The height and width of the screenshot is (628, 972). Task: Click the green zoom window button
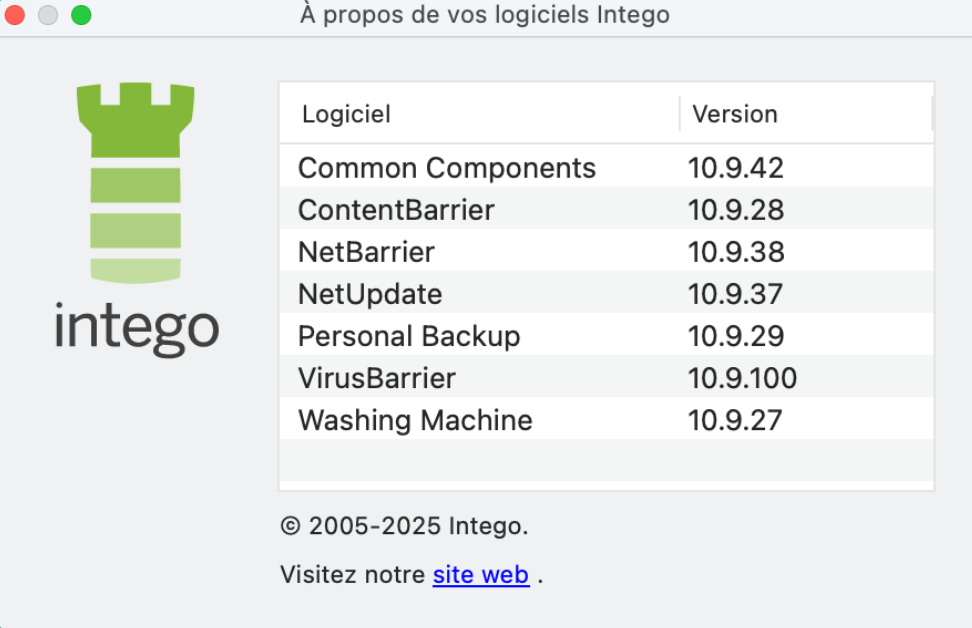coord(81,15)
